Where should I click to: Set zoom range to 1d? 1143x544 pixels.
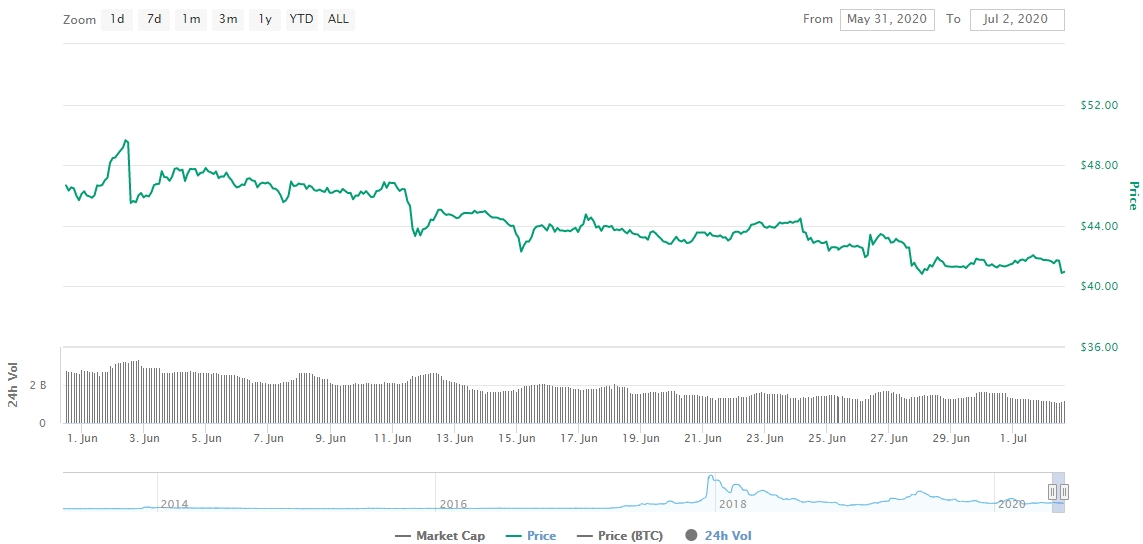coord(117,20)
